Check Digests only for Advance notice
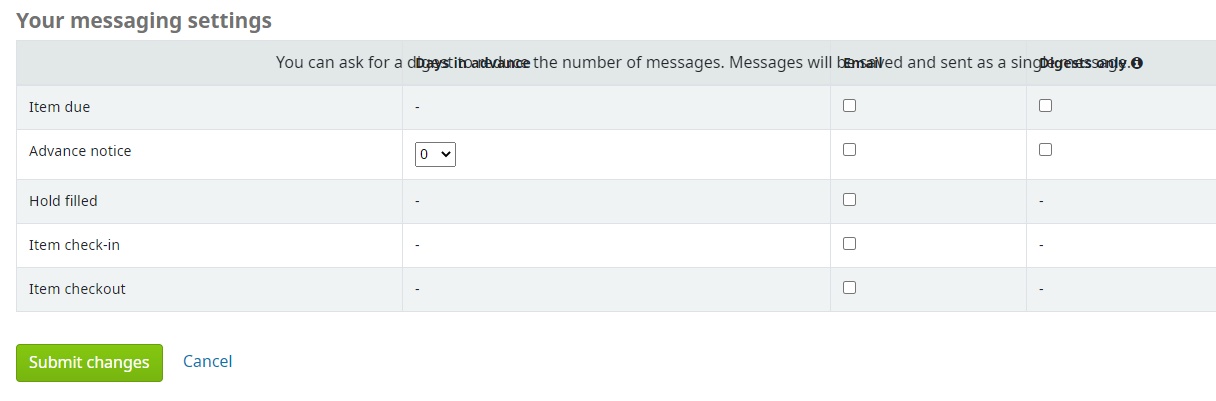Image resolution: width=1216 pixels, height=401 pixels. (1045, 149)
